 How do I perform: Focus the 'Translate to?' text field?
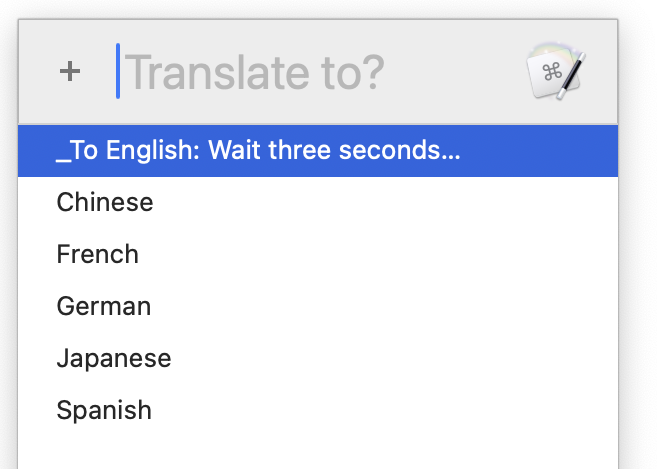coord(300,72)
